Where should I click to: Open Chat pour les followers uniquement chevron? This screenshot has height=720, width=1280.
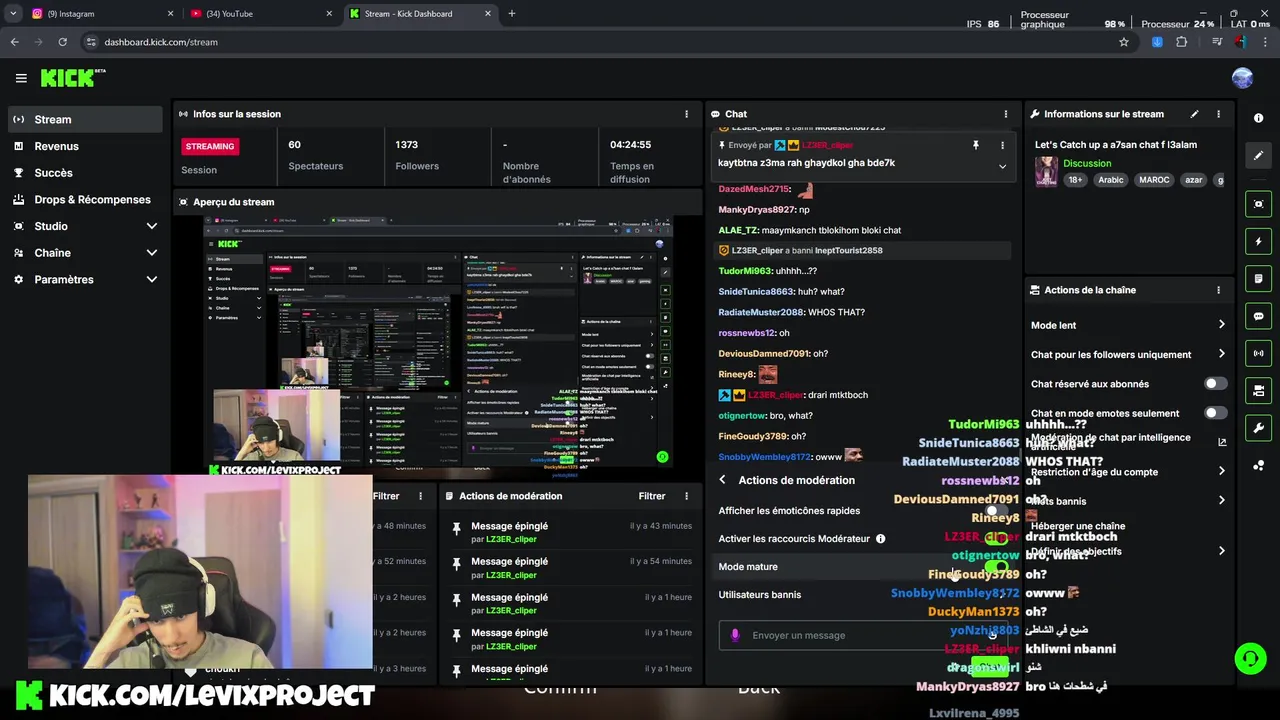tap(1221, 354)
